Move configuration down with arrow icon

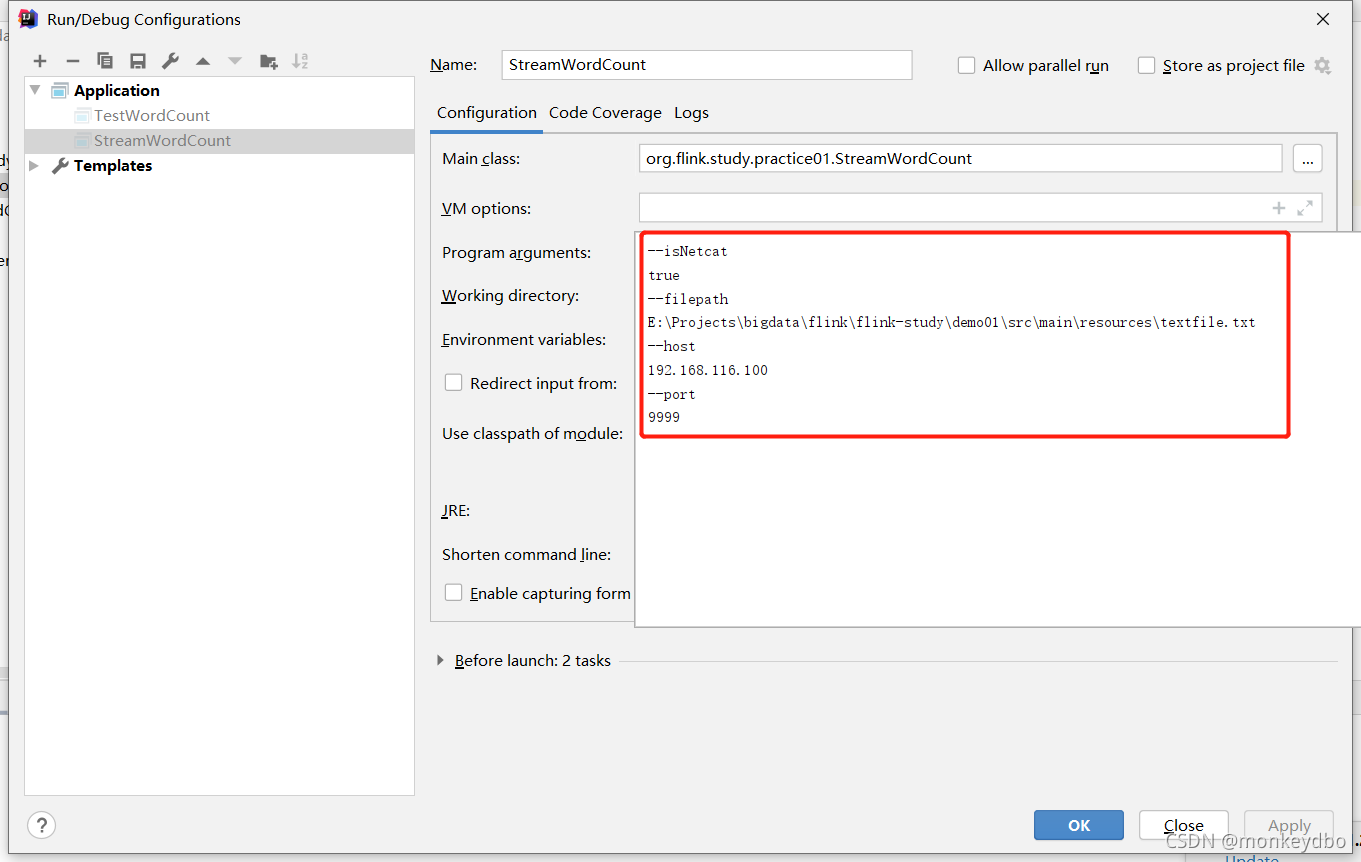235,61
